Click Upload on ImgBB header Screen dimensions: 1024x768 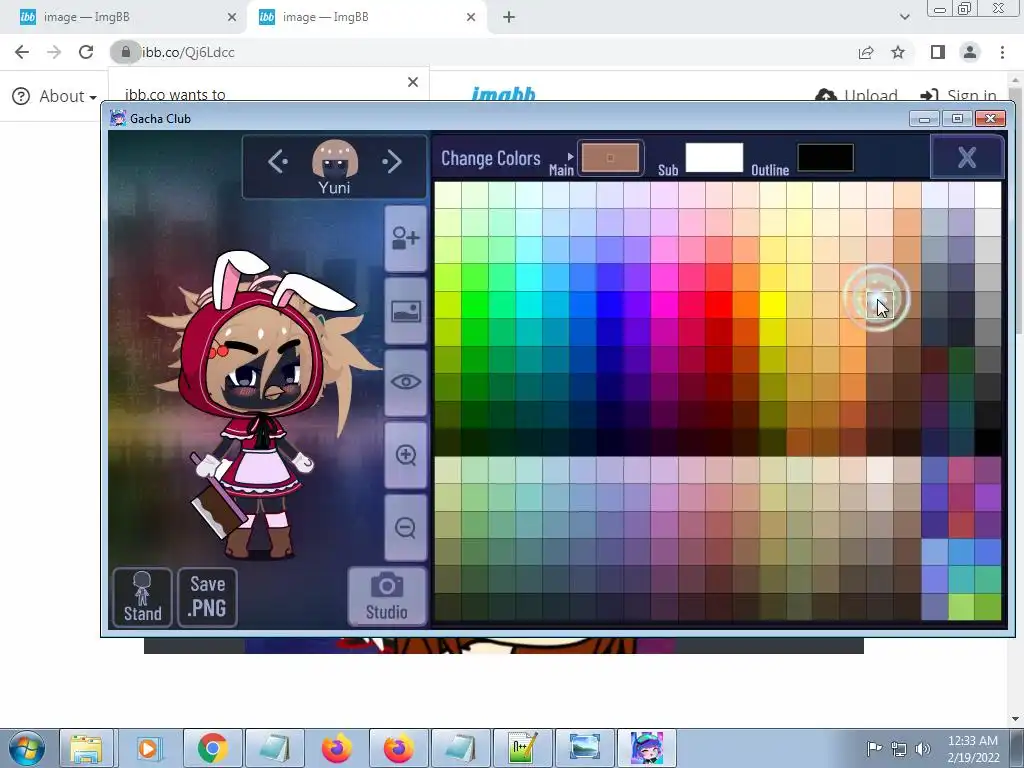pos(857,95)
